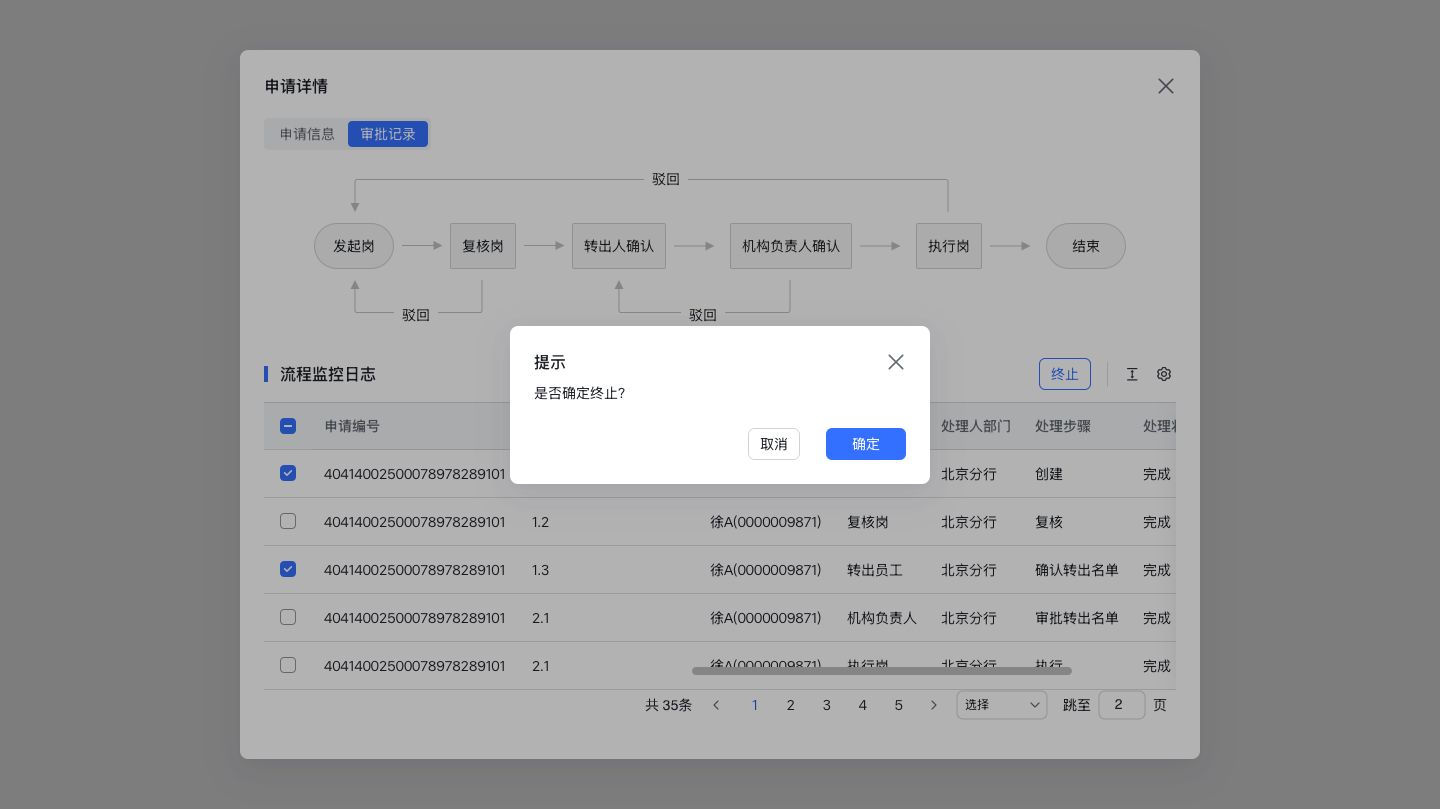Go to previous page arrow
The width and height of the screenshot is (1440, 809).
[716, 705]
